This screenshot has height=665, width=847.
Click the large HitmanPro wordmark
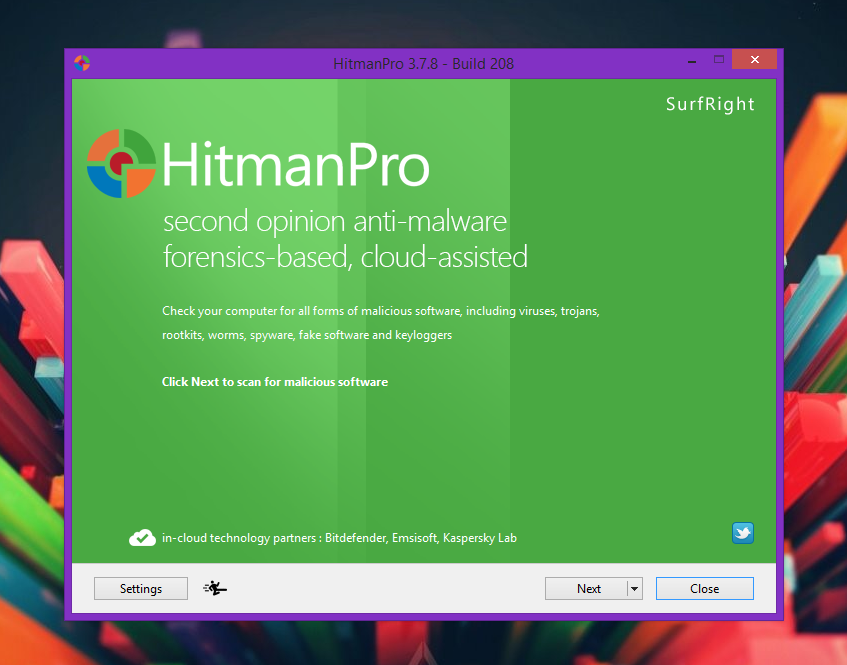295,164
